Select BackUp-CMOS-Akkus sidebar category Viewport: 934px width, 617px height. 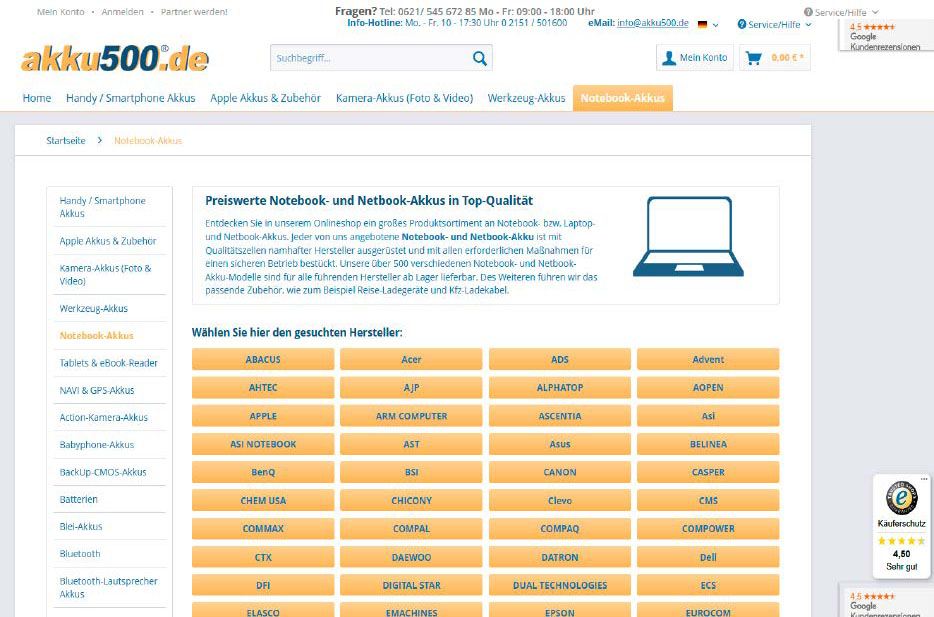[109, 472]
